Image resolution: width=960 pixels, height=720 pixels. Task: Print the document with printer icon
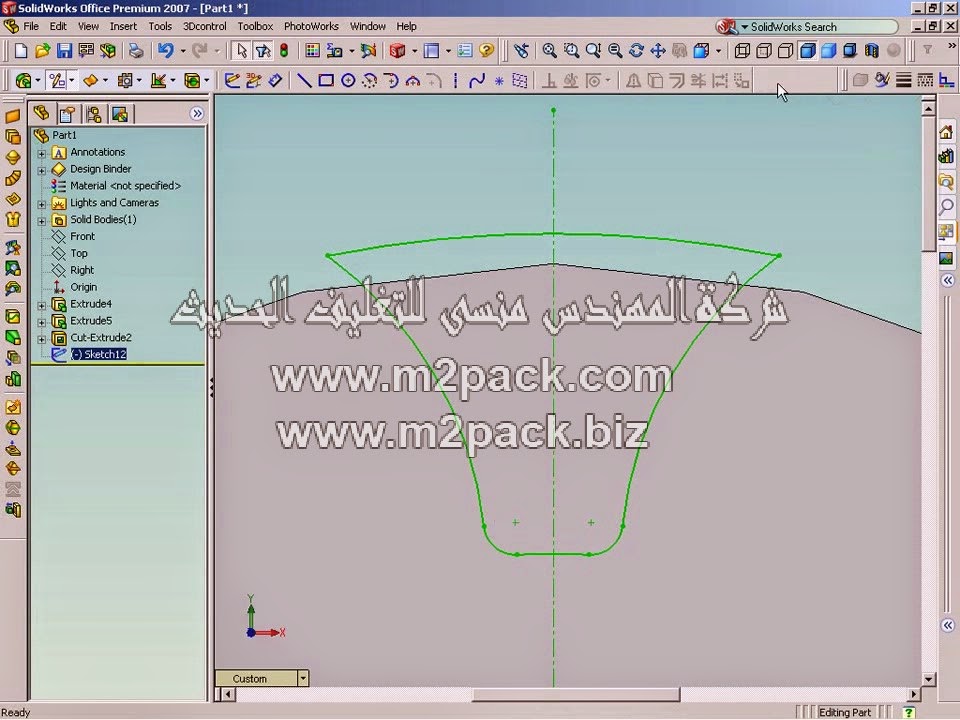point(135,51)
